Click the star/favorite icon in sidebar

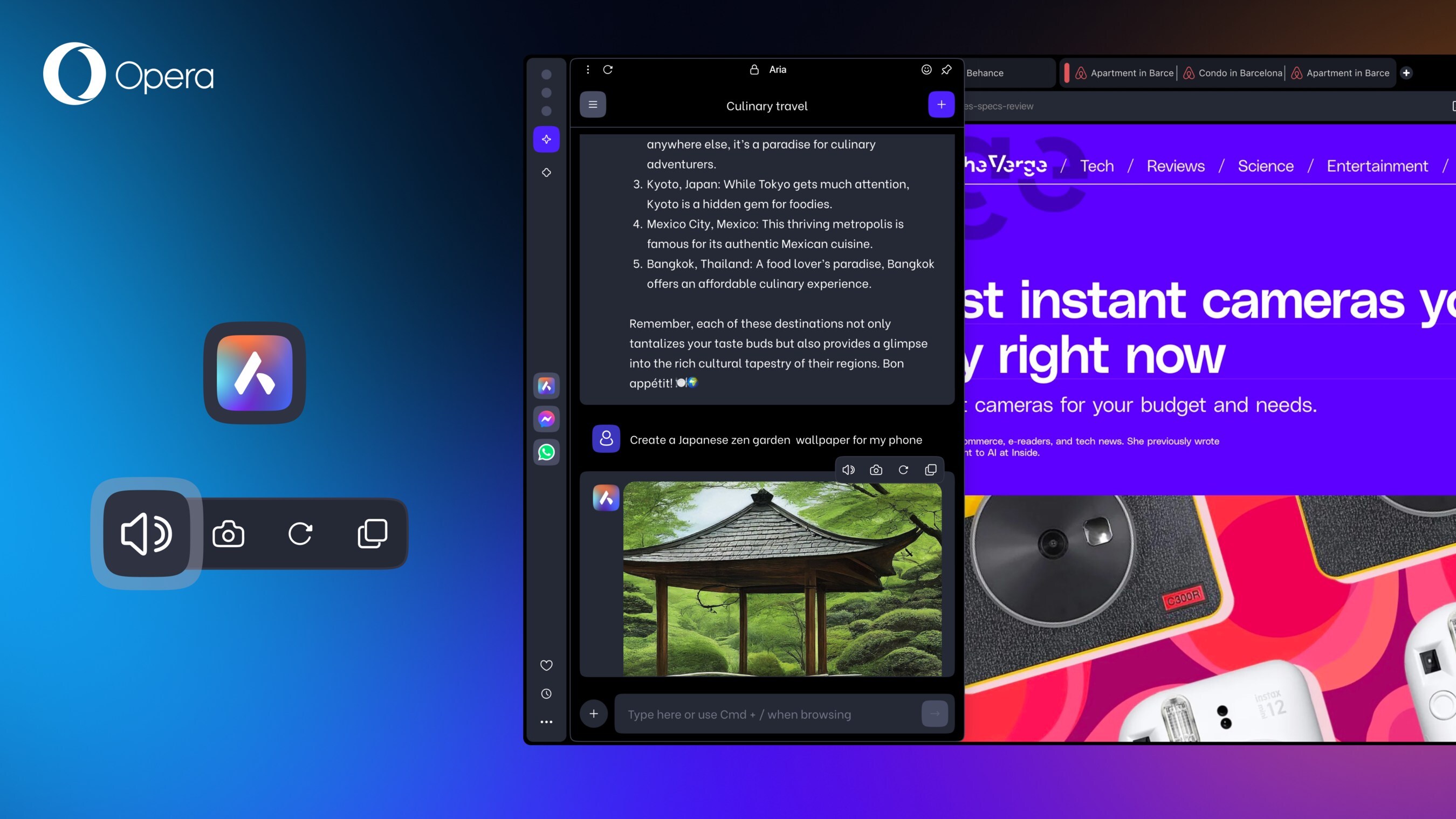[546, 665]
